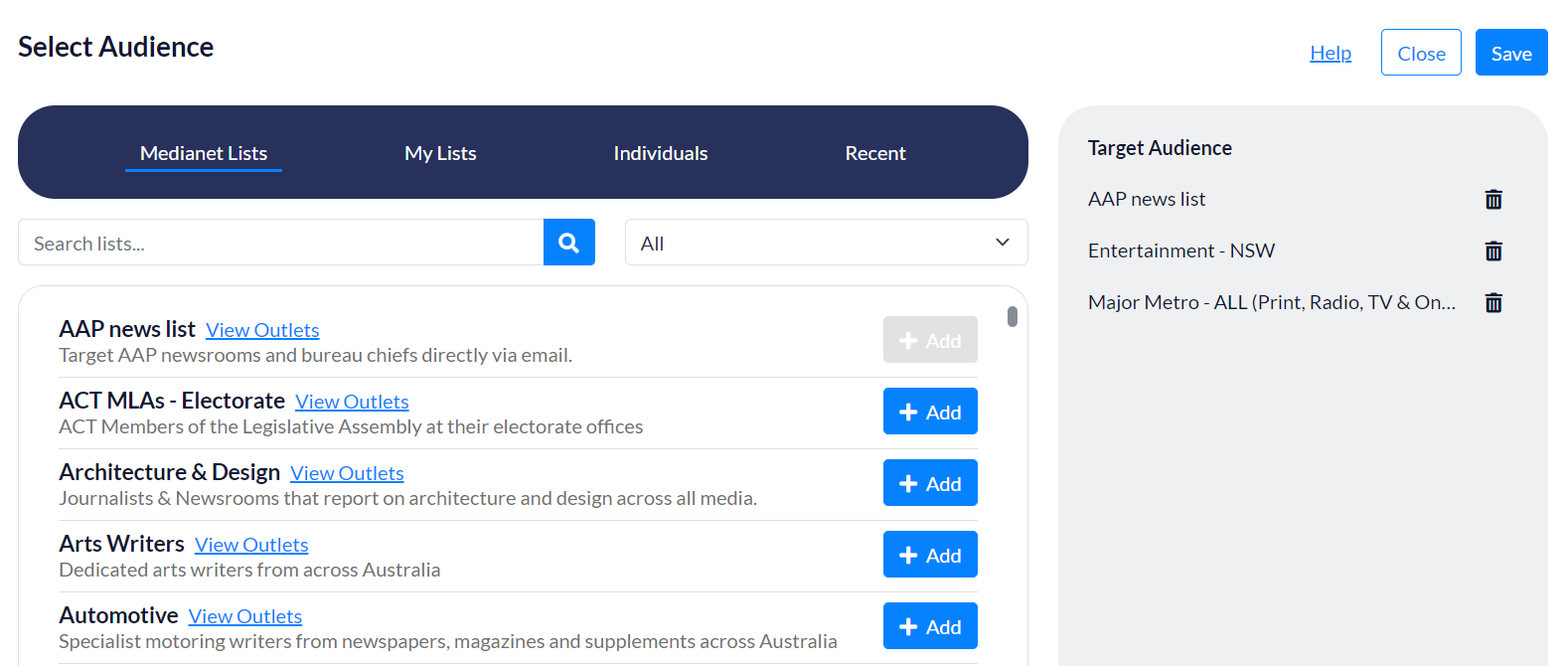
Task: Switch to Medianet Lists tab
Action: click(204, 153)
